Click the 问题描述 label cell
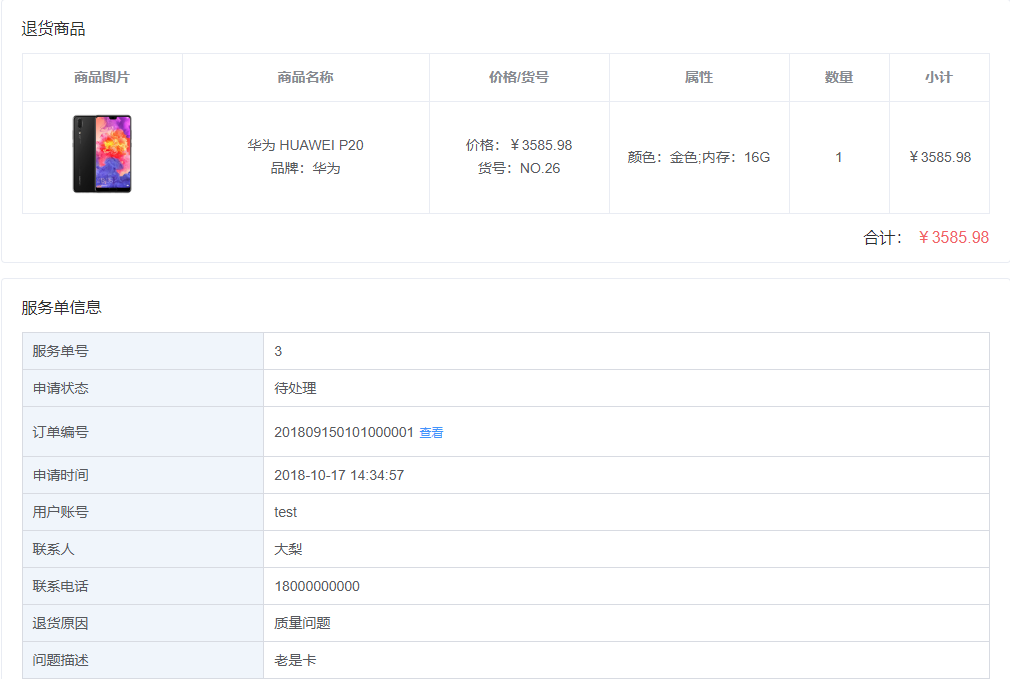 point(143,660)
